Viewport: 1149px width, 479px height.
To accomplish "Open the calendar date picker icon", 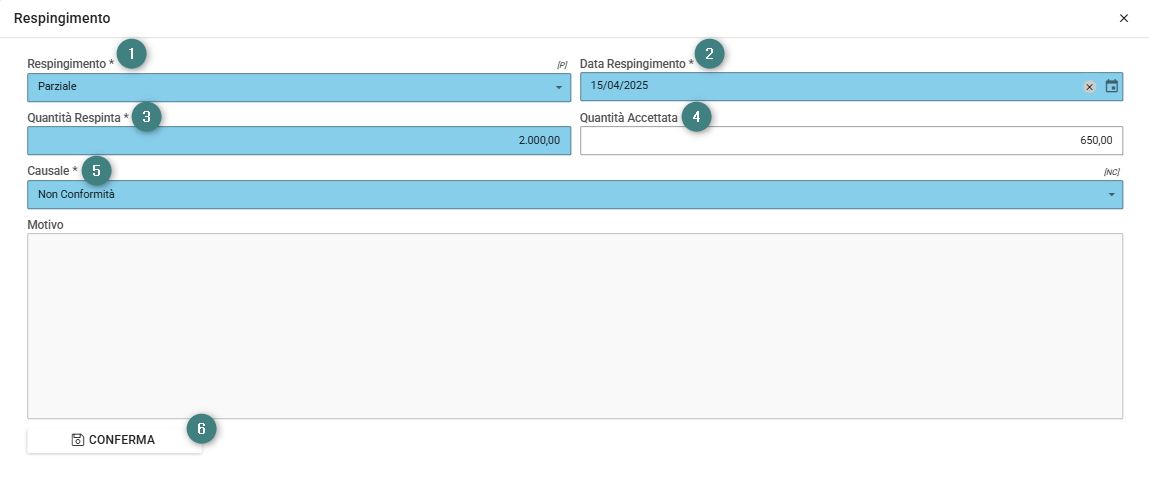I will (x=1112, y=86).
